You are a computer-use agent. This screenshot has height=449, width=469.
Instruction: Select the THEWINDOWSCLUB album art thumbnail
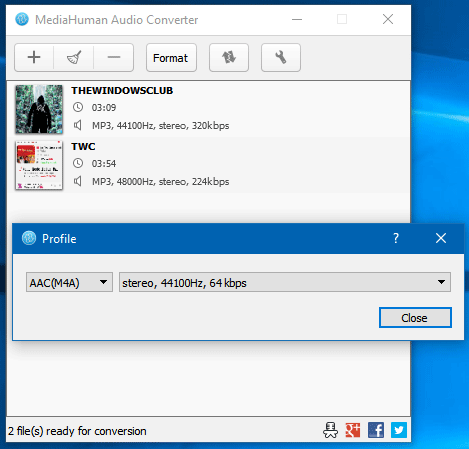coord(39,109)
